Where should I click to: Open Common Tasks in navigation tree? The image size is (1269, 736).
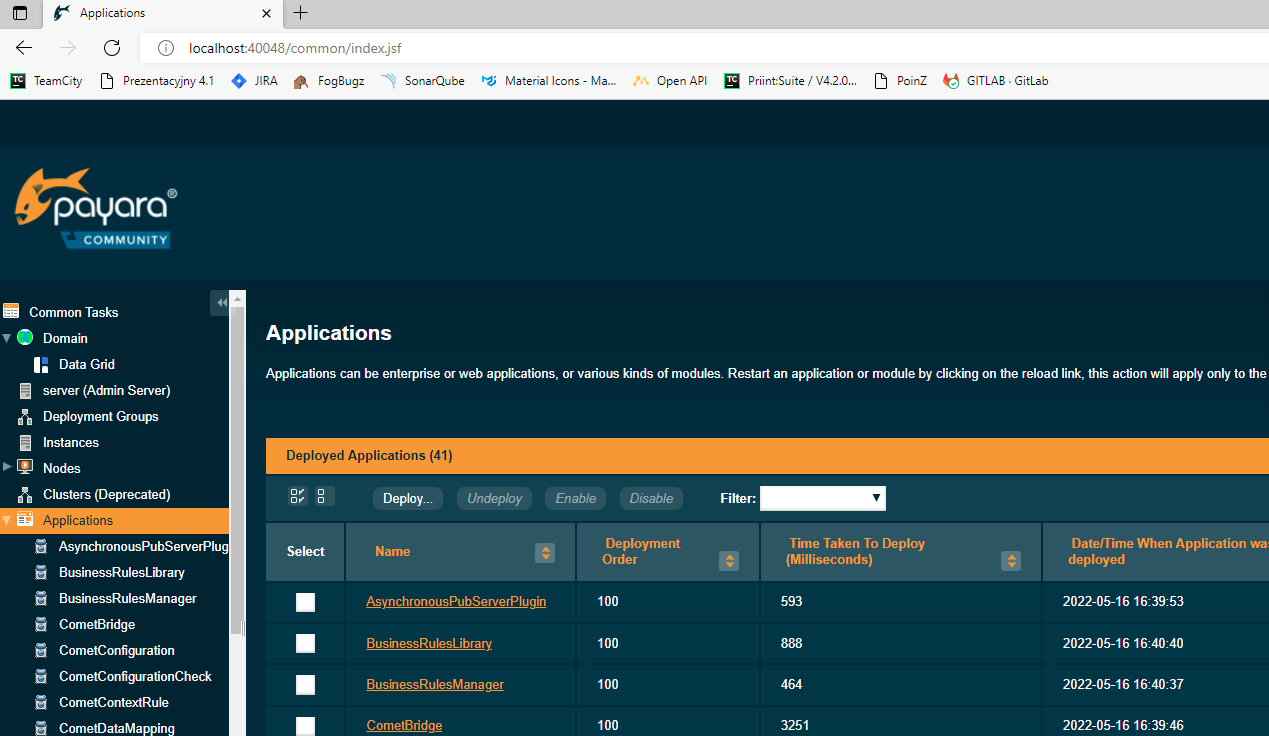tap(73, 312)
